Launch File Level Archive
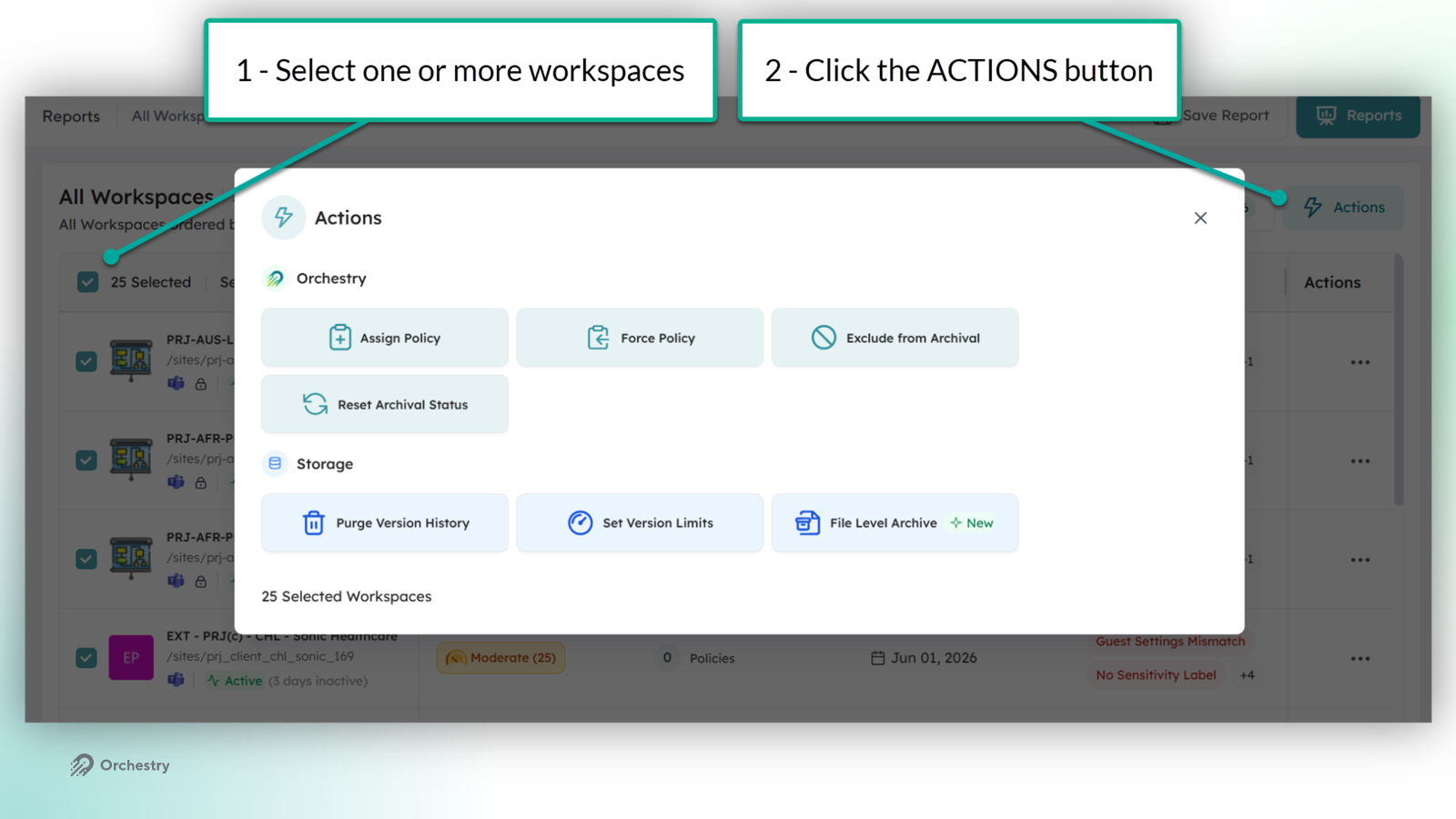 895,523
